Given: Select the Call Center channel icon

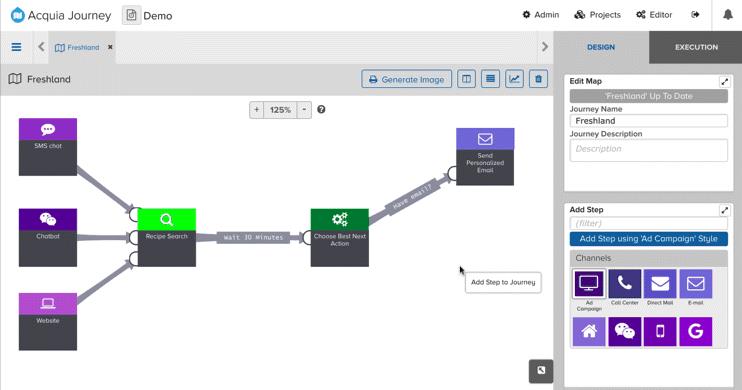Looking at the screenshot, I should [x=625, y=284].
